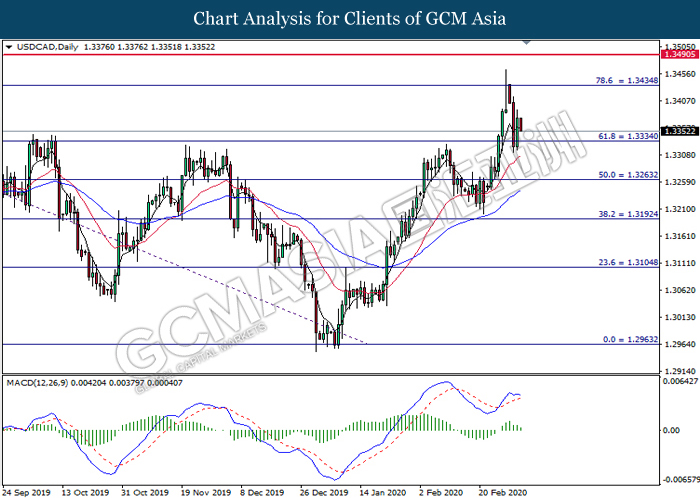Click the MACD(12,26,9) indicator label
This screenshot has width=700, height=500.
(39, 383)
